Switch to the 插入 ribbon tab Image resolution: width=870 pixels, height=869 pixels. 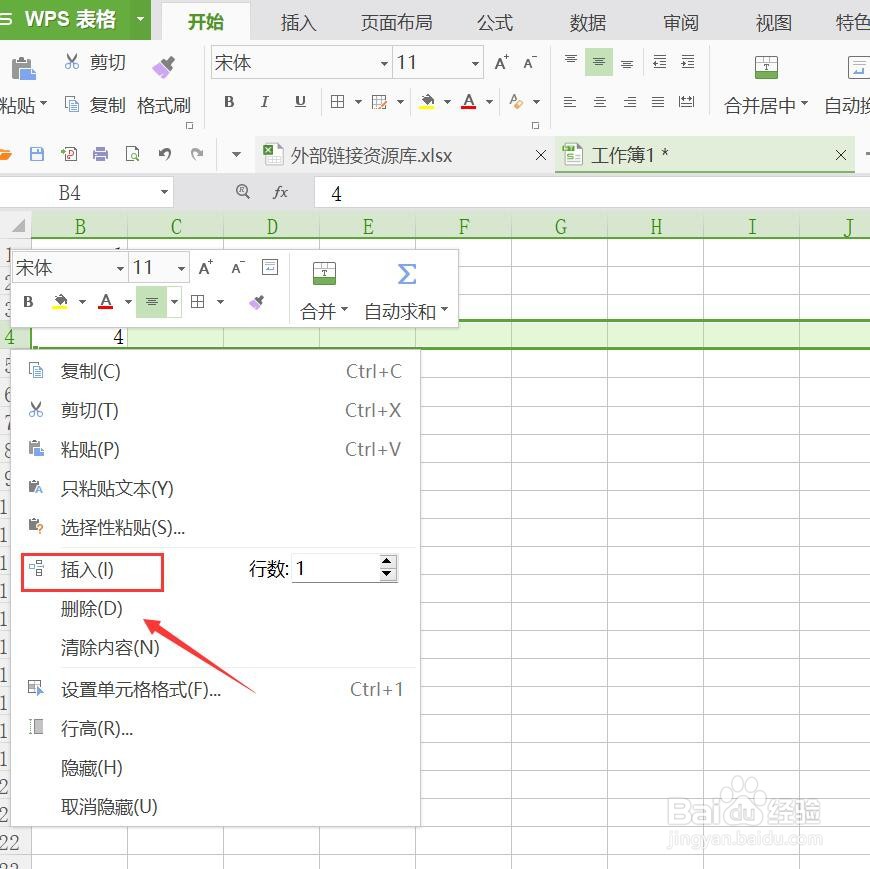(297, 22)
